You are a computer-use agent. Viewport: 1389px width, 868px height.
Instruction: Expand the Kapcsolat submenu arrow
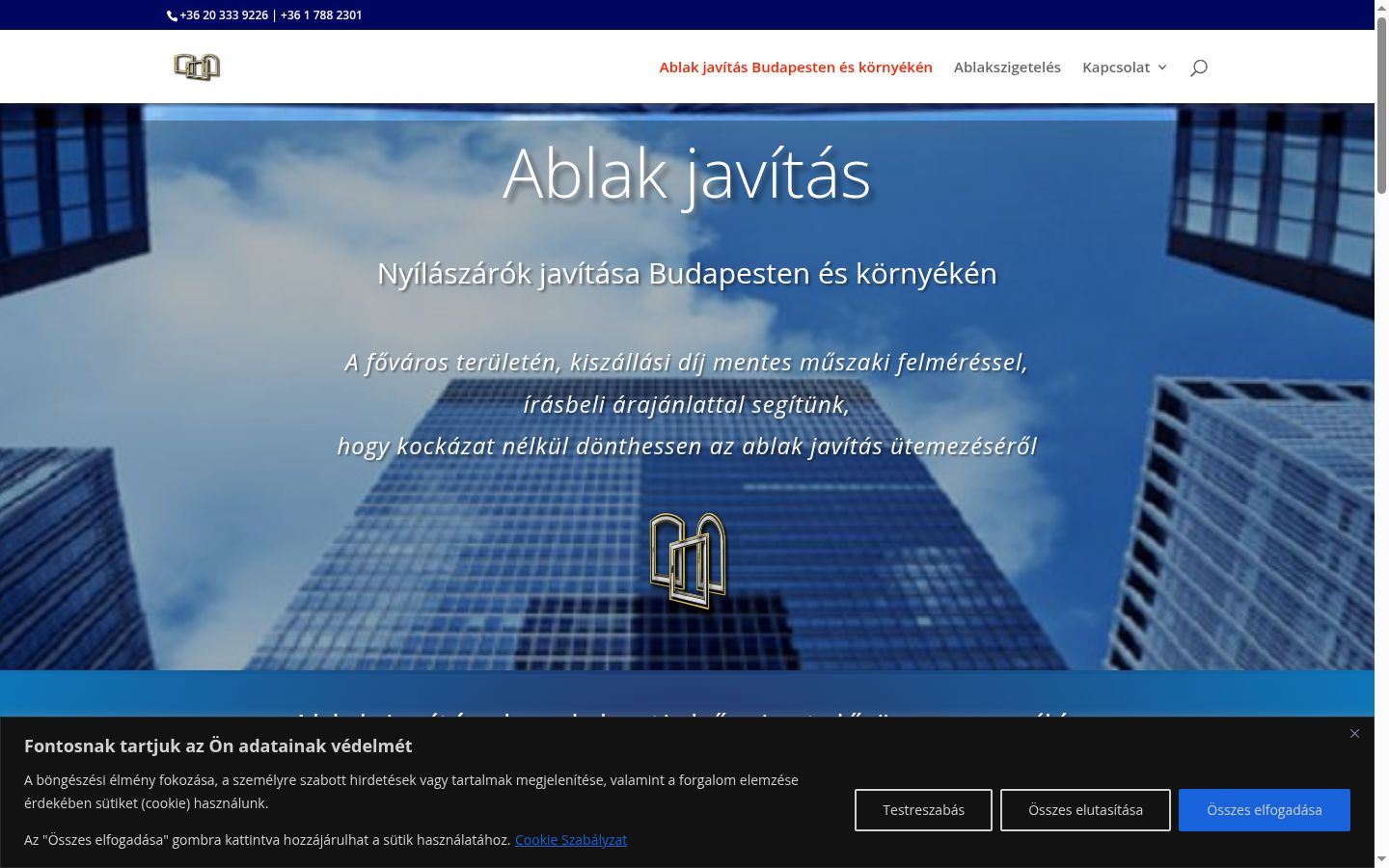point(1162,68)
